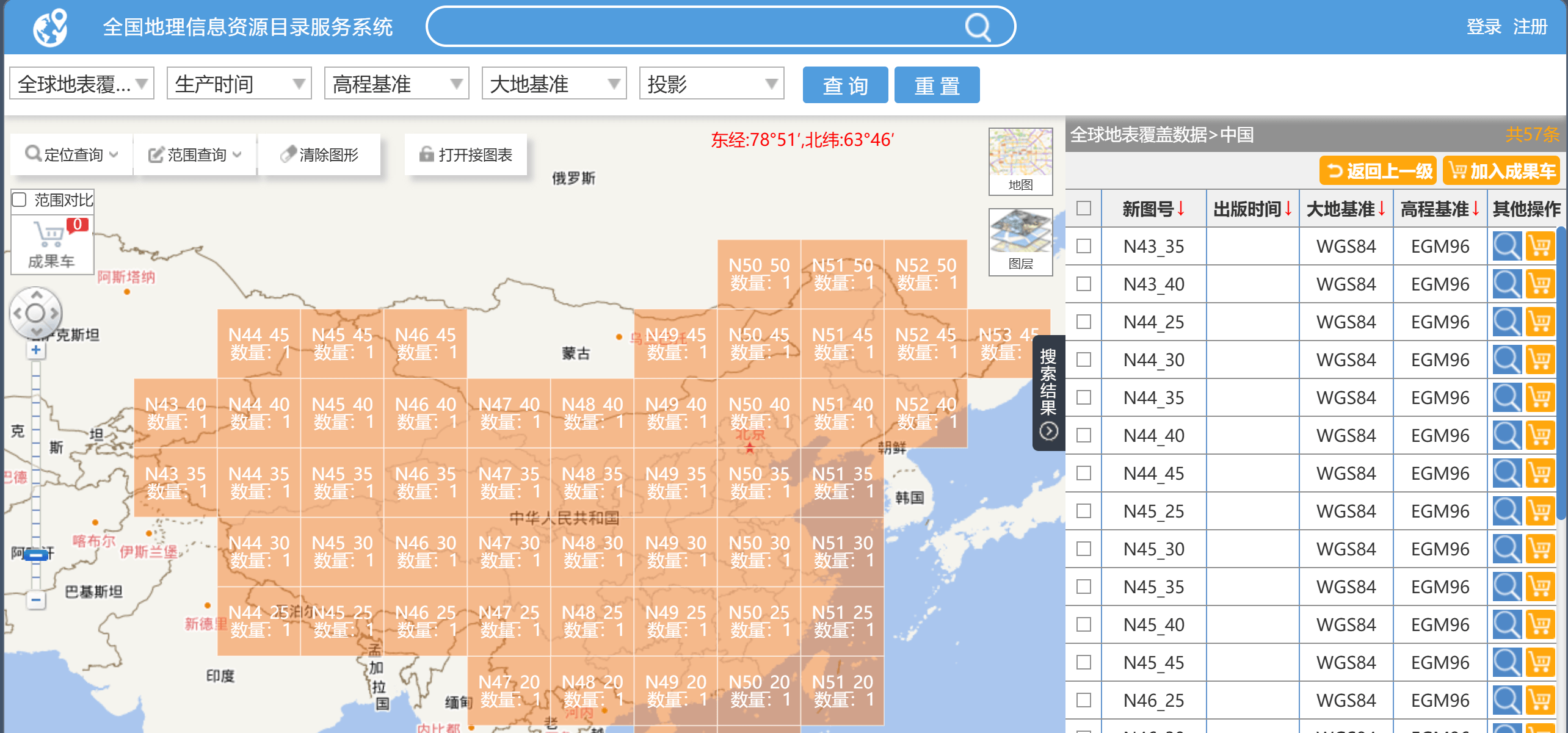Click the map zoom slider handle
The image size is (1568, 733).
coord(37,555)
